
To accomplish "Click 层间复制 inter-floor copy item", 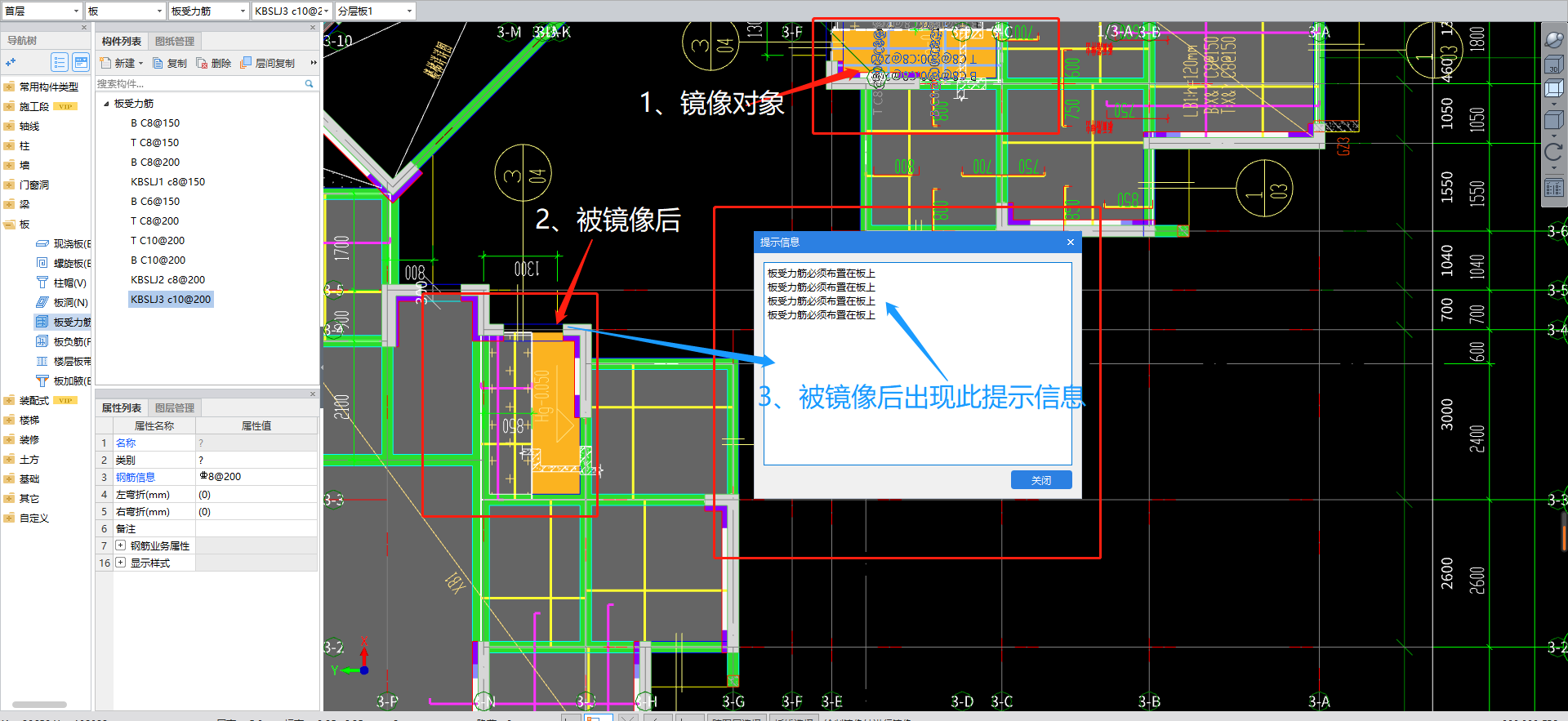I will pyautogui.click(x=268, y=63).
